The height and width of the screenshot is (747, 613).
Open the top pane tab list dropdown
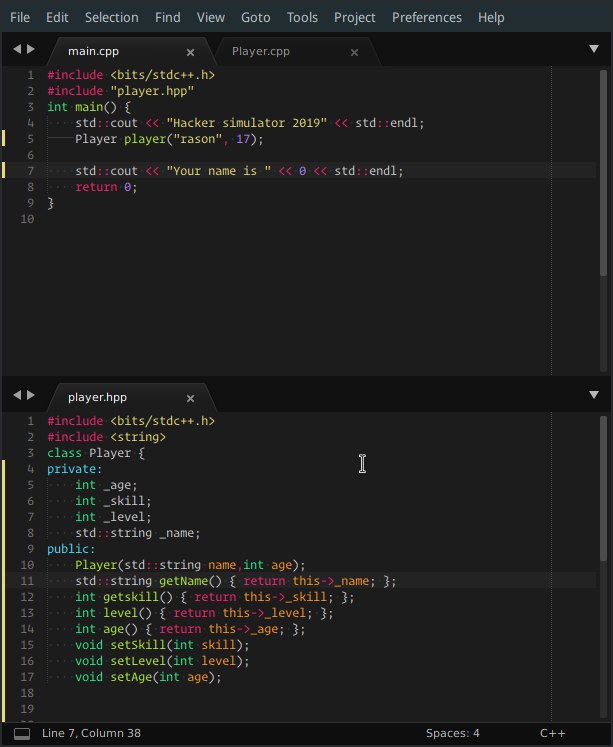tap(593, 49)
